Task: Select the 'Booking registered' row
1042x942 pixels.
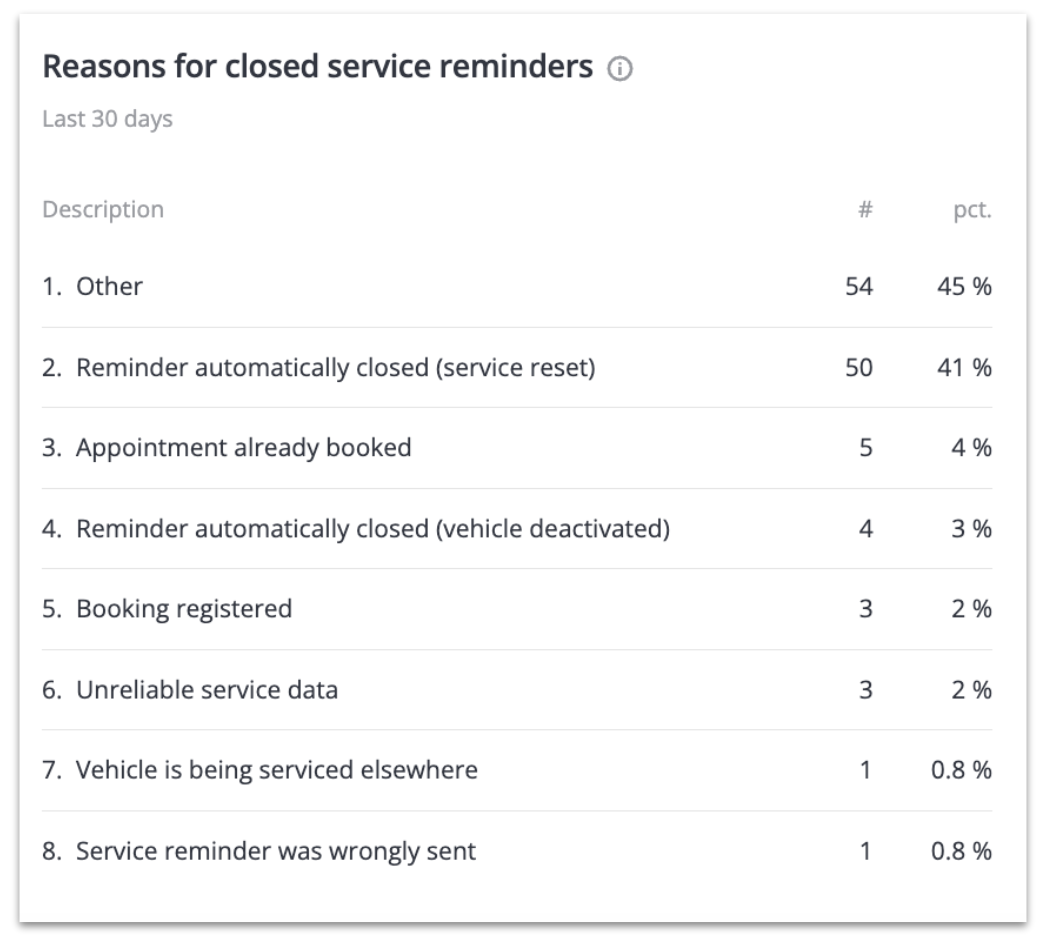Action: (184, 609)
